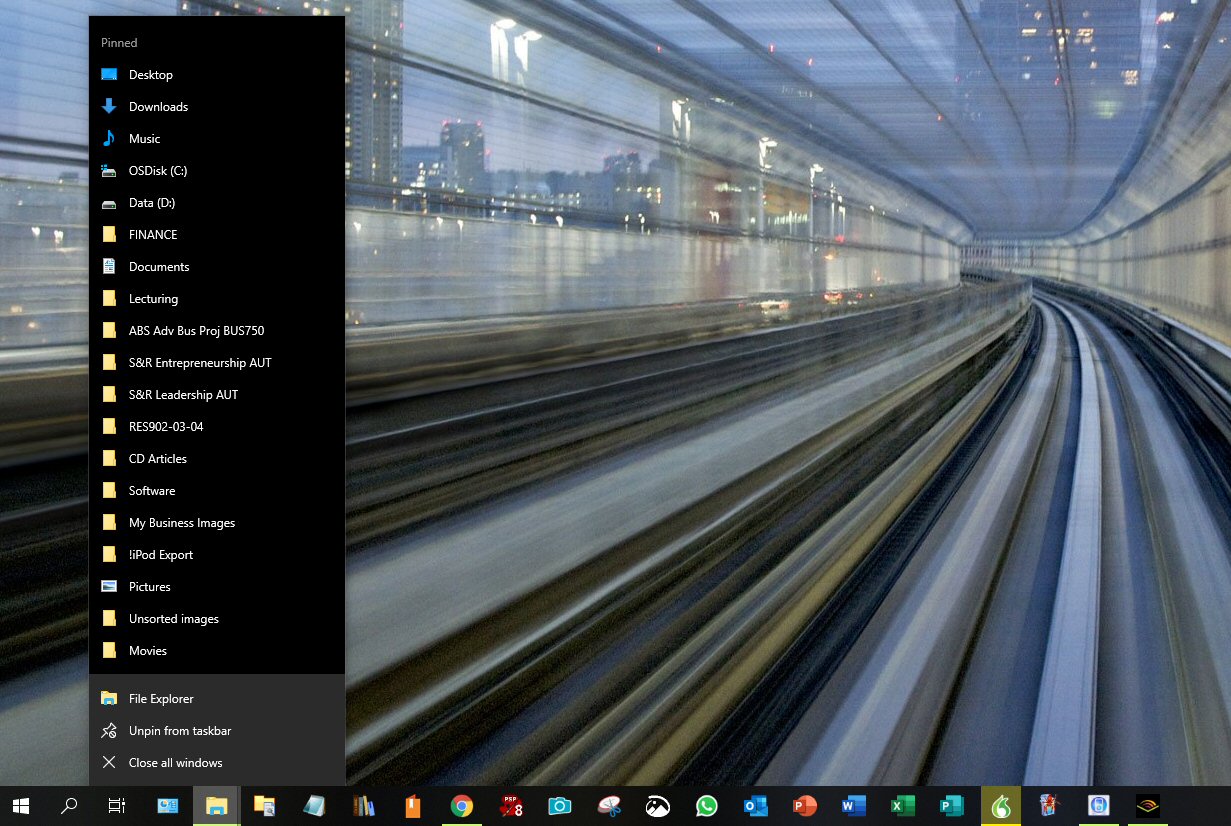This screenshot has height=826, width=1231.
Task: Open WhatsApp from the taskbar
Action: tap(706, 806)
